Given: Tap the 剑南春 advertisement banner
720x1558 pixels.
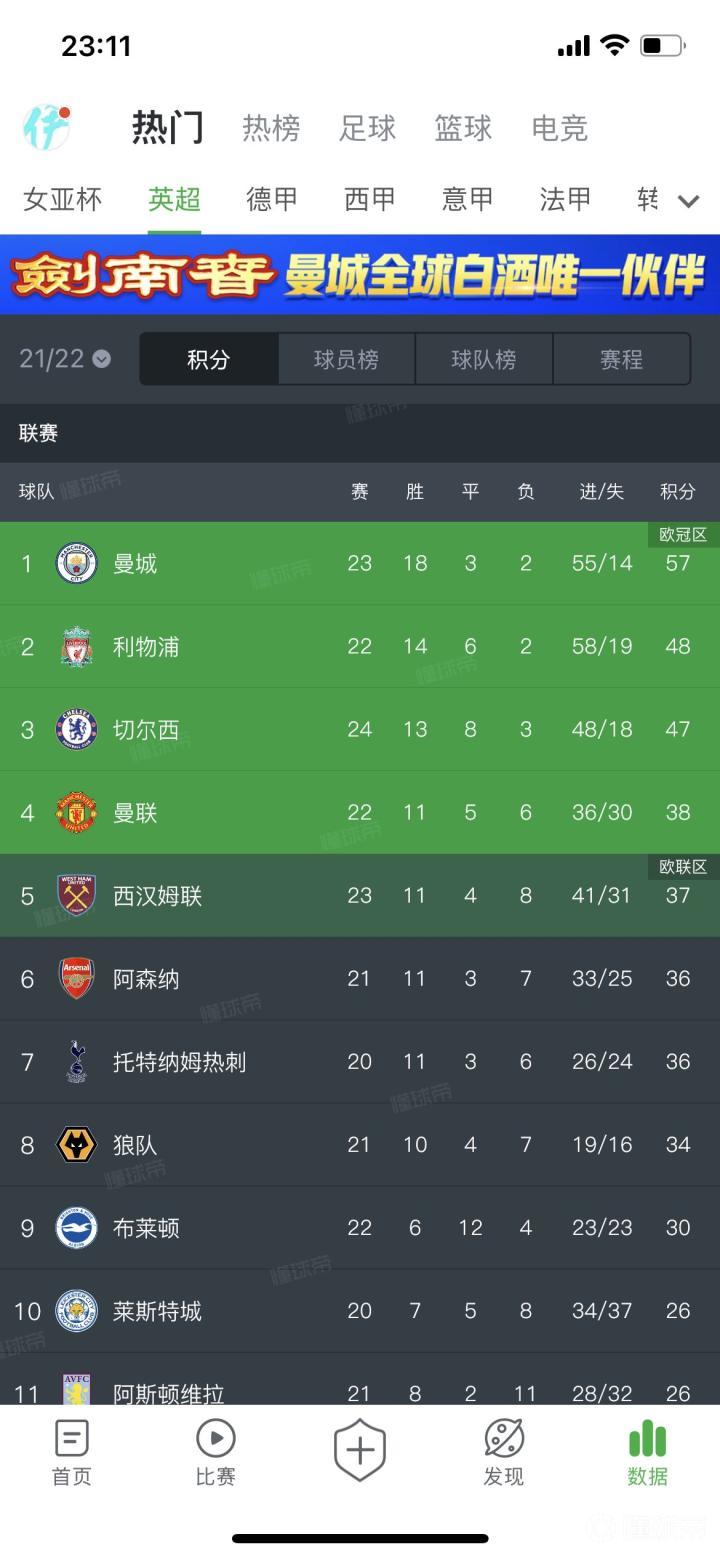Looking at the screenshot, I should (360, 275).
